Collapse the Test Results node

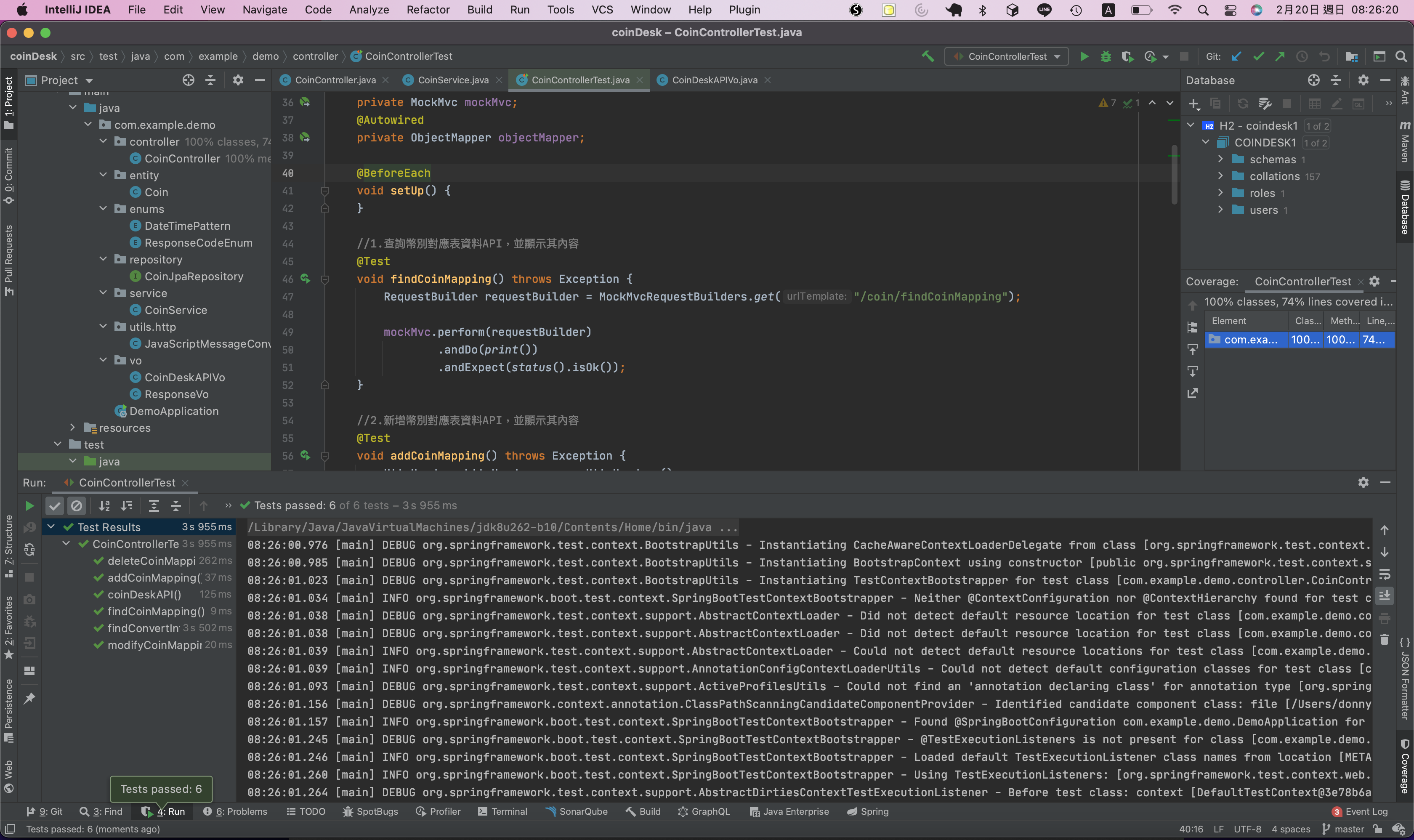coord(51,526)
